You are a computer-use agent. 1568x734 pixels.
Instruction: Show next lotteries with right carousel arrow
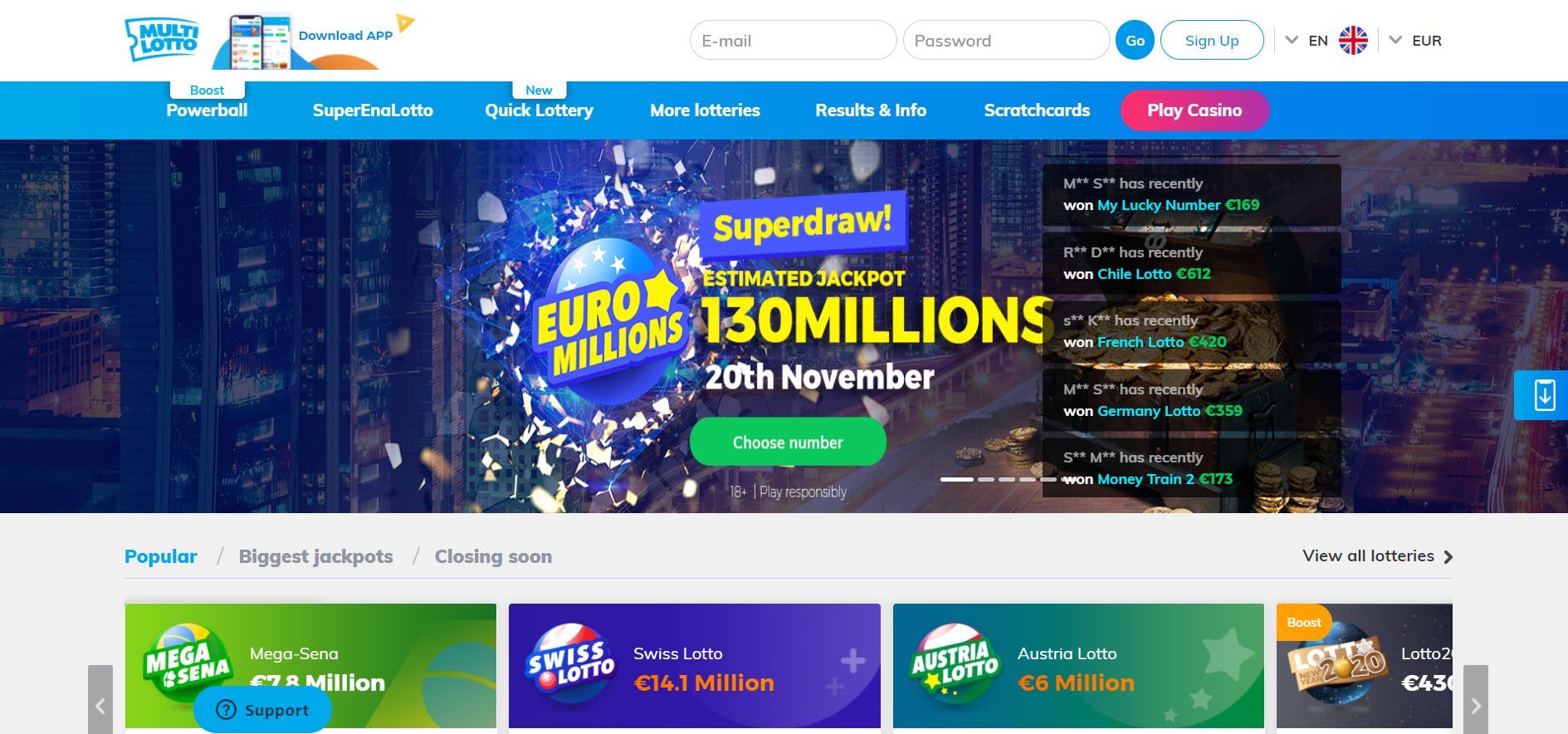(1475, 699)
